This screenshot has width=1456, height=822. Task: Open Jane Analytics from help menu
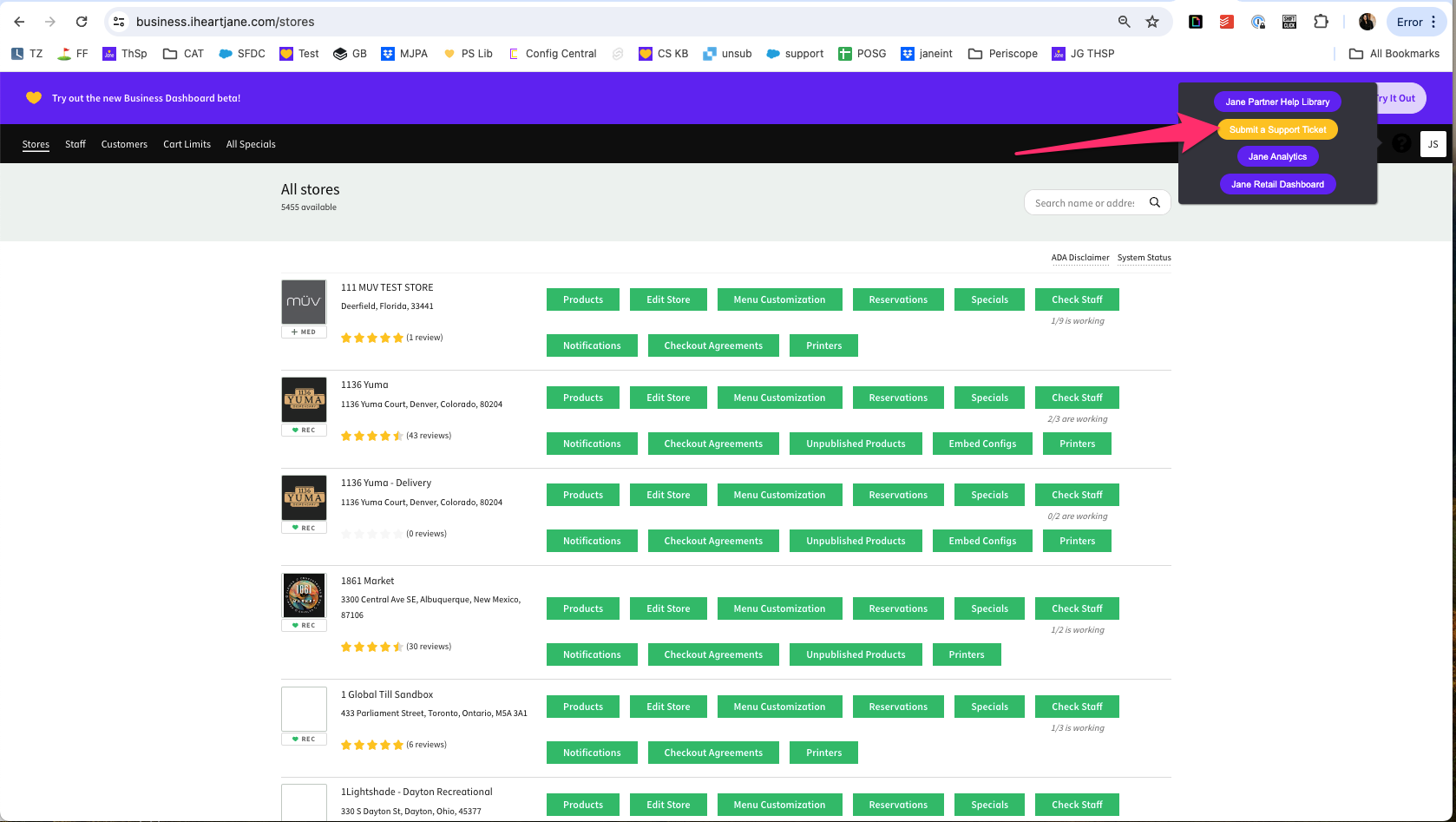[1277, 156]
